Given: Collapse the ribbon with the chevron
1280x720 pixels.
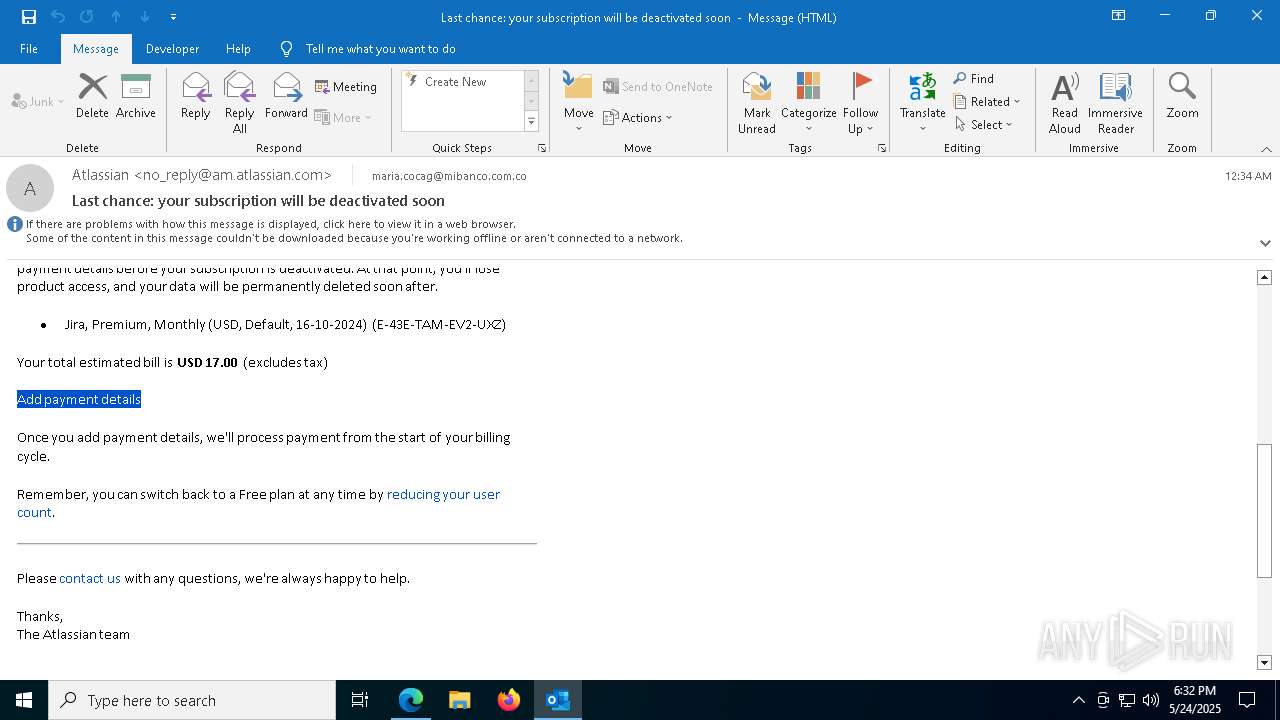Looking at the screenshot, I should click(x=1266, y=149).
